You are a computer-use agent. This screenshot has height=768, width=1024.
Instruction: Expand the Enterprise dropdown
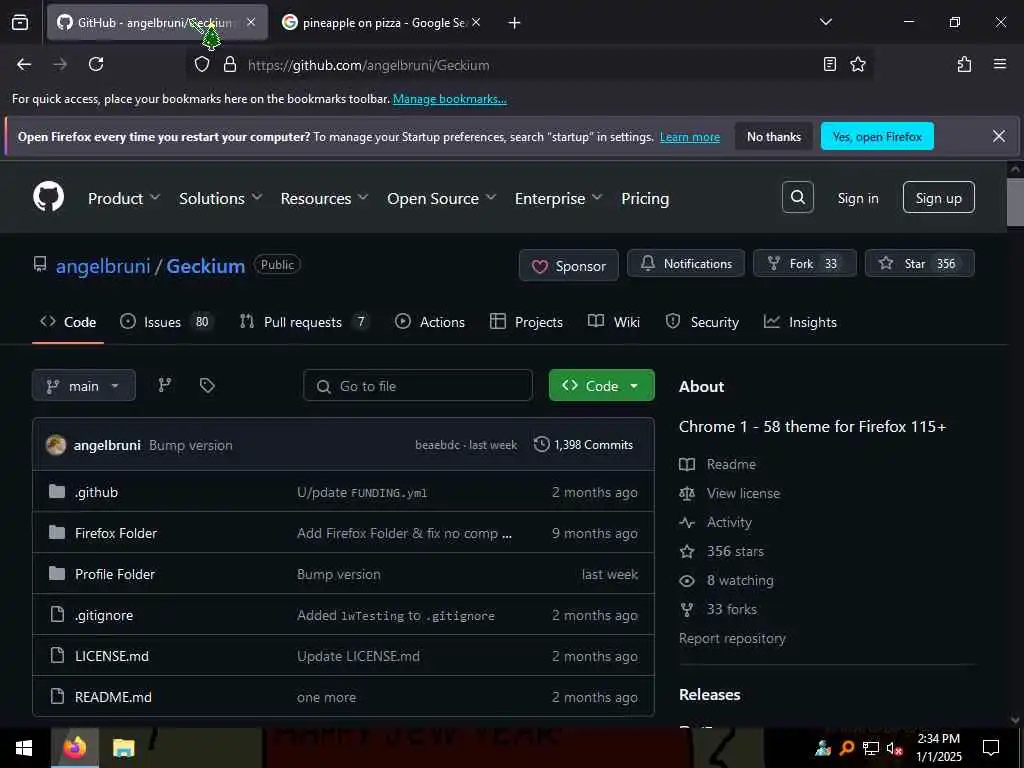click(558, 198)
